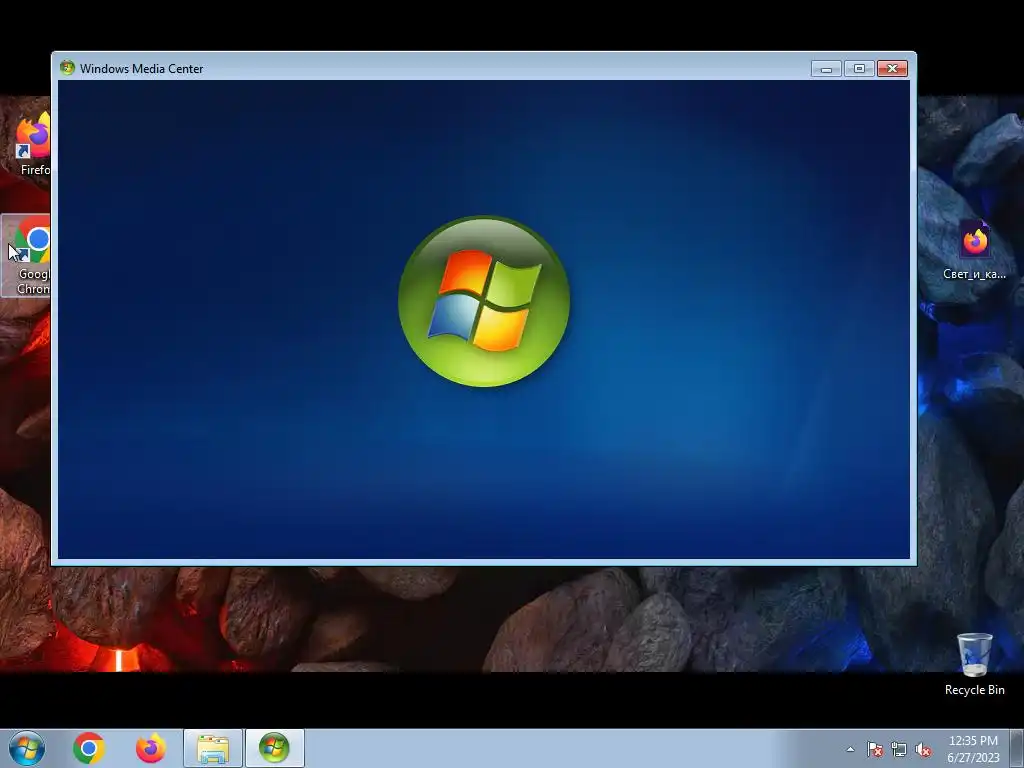Launch Firefox from the taskbar
1024x768 pixels.
tap(151, 748)
